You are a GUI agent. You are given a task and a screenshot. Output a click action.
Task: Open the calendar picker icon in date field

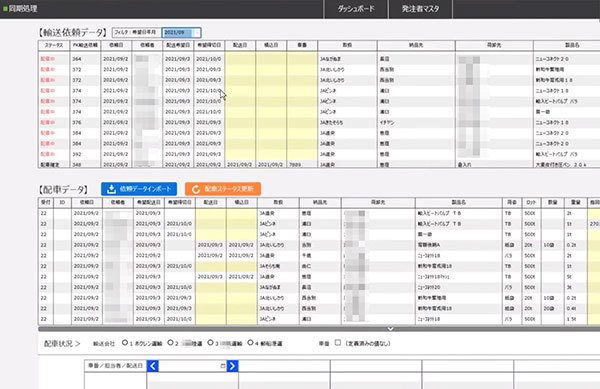tap(223, 366)
